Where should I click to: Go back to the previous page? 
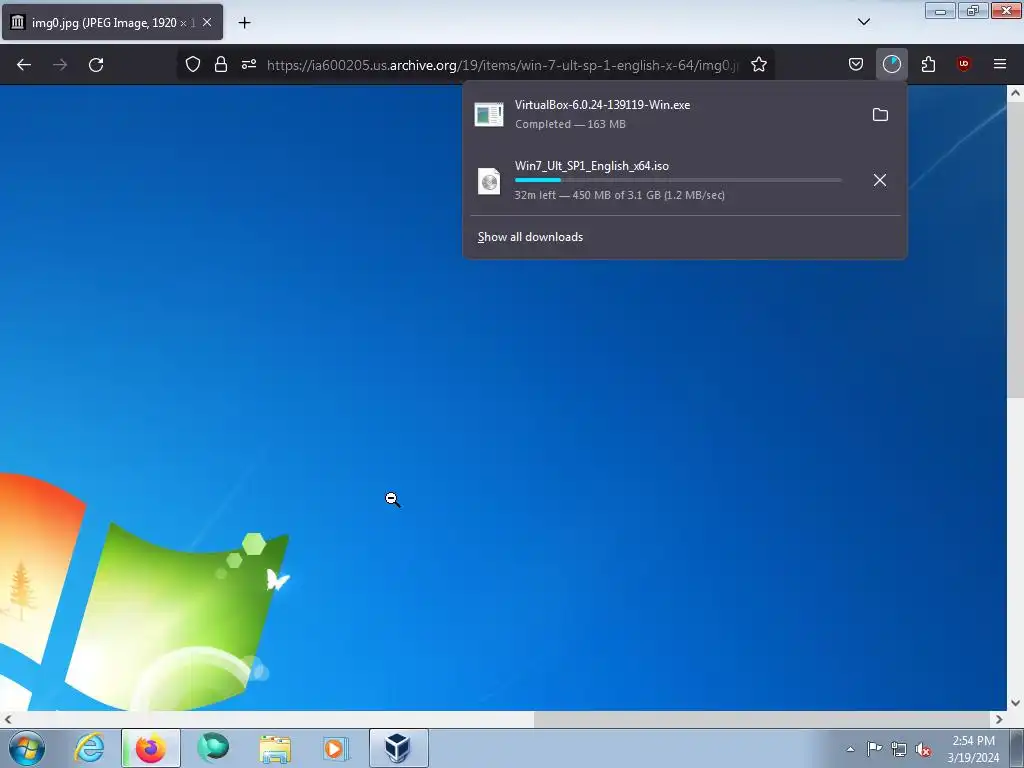tap(24, 65)
